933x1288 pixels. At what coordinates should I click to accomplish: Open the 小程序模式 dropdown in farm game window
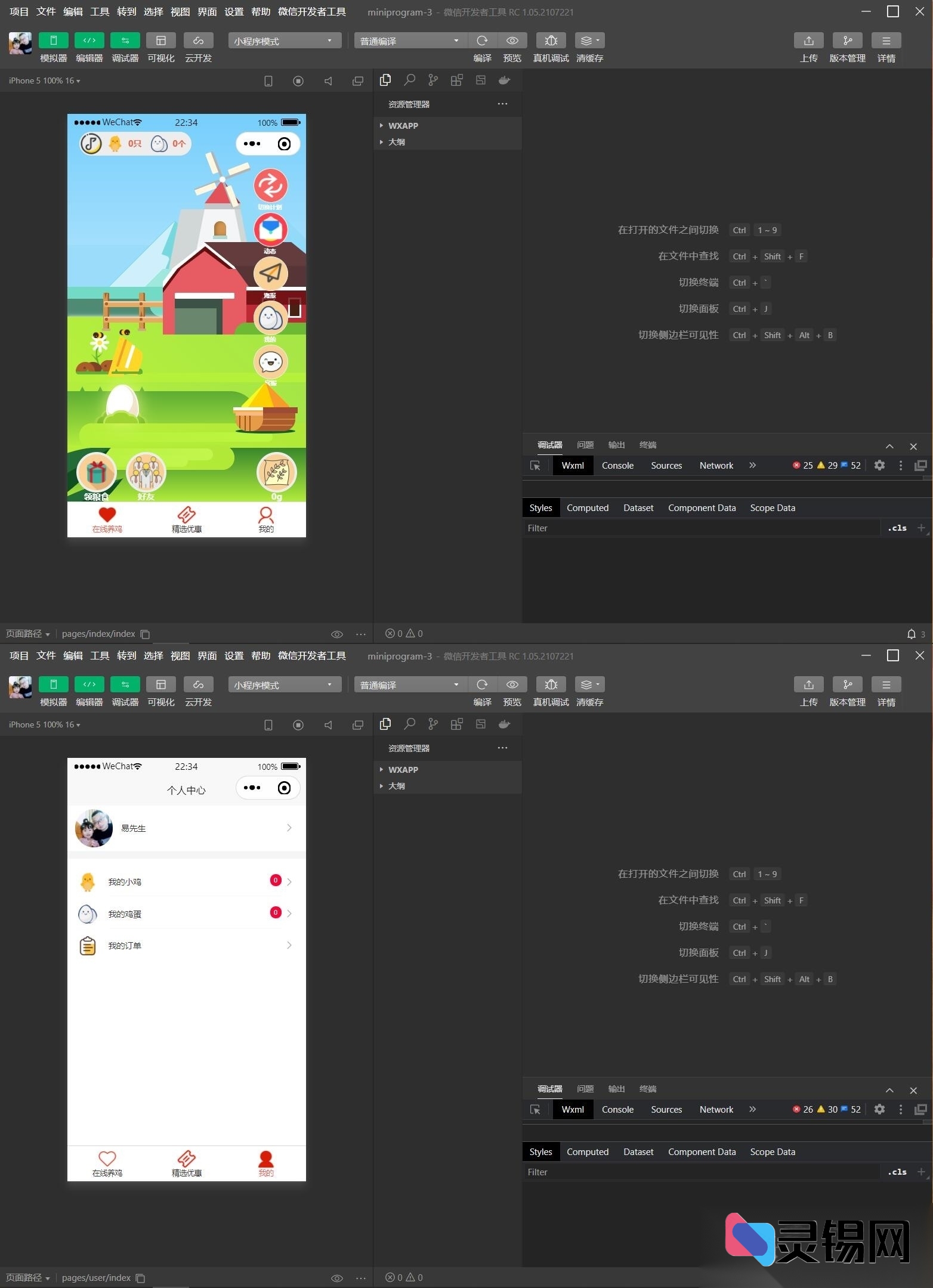(x=284, y=41)
